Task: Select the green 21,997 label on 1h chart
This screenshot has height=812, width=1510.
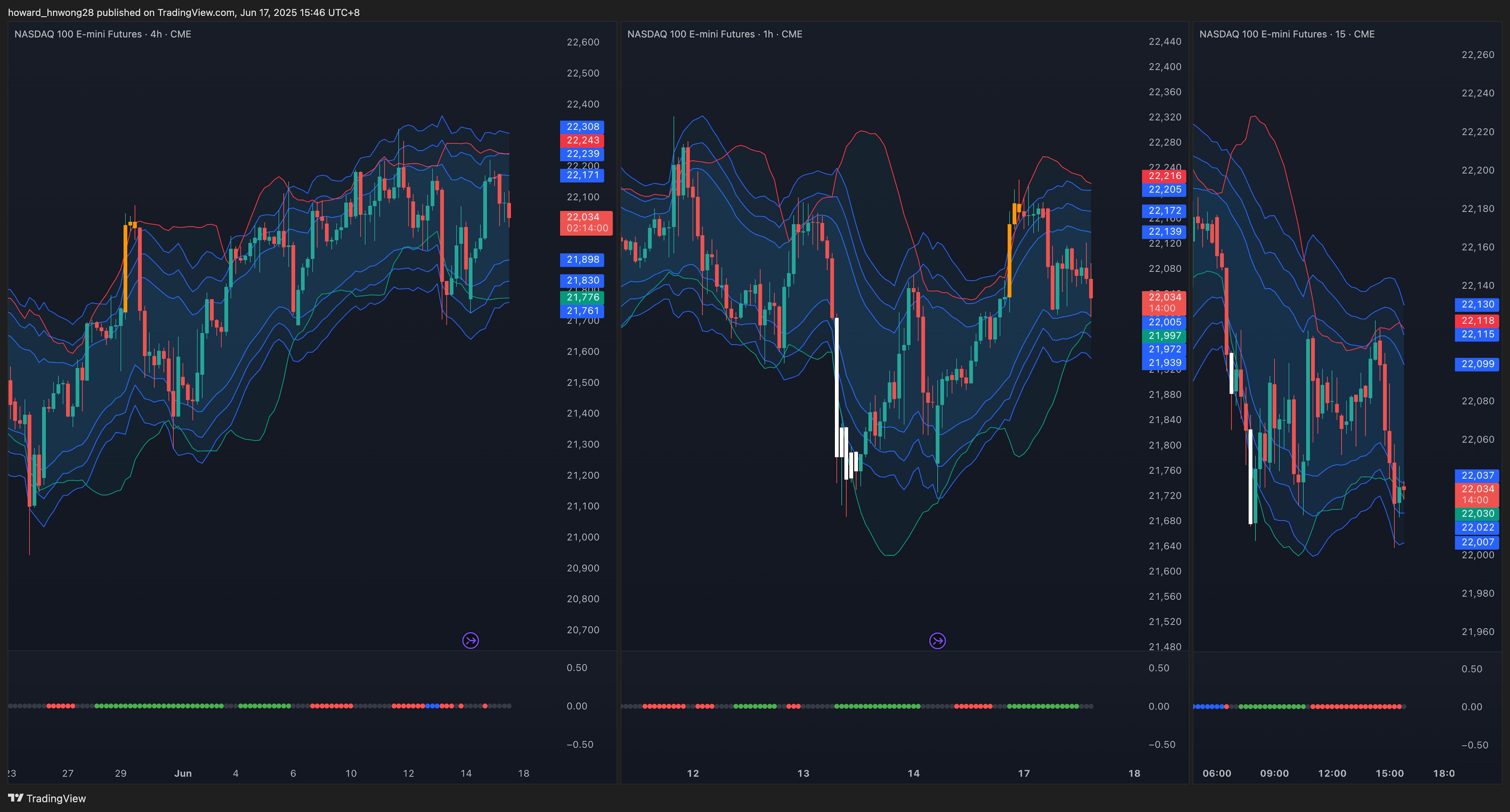Action: [x=1164, y=336]
